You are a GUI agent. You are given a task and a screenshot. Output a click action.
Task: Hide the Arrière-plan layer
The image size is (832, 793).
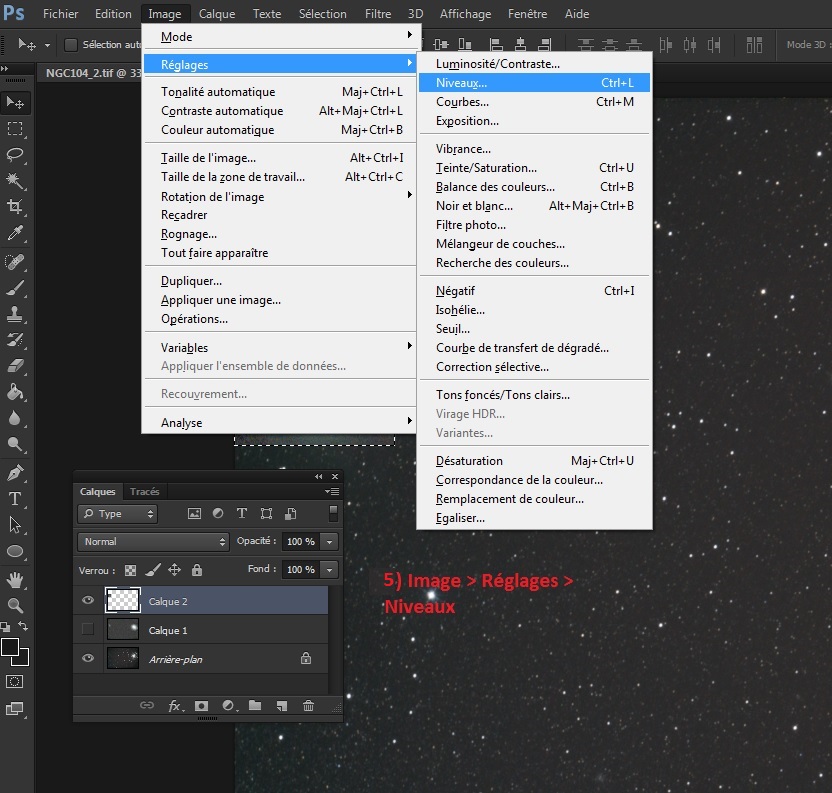point(88,658)
